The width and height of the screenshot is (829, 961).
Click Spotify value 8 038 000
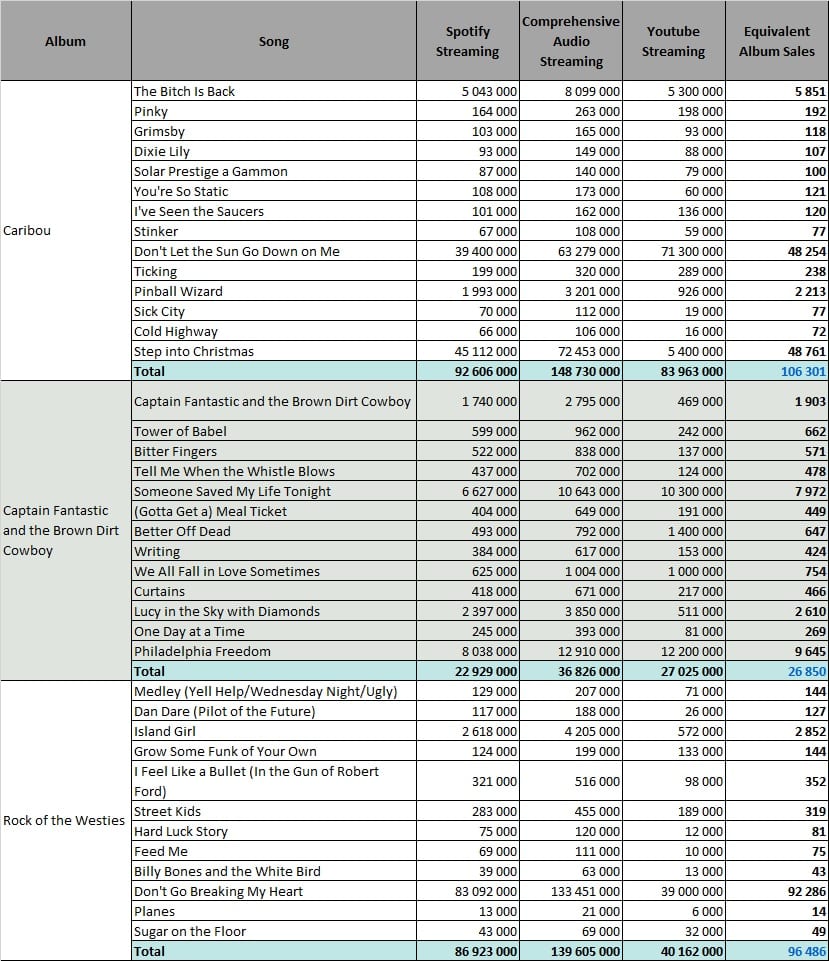pos(467,651)
